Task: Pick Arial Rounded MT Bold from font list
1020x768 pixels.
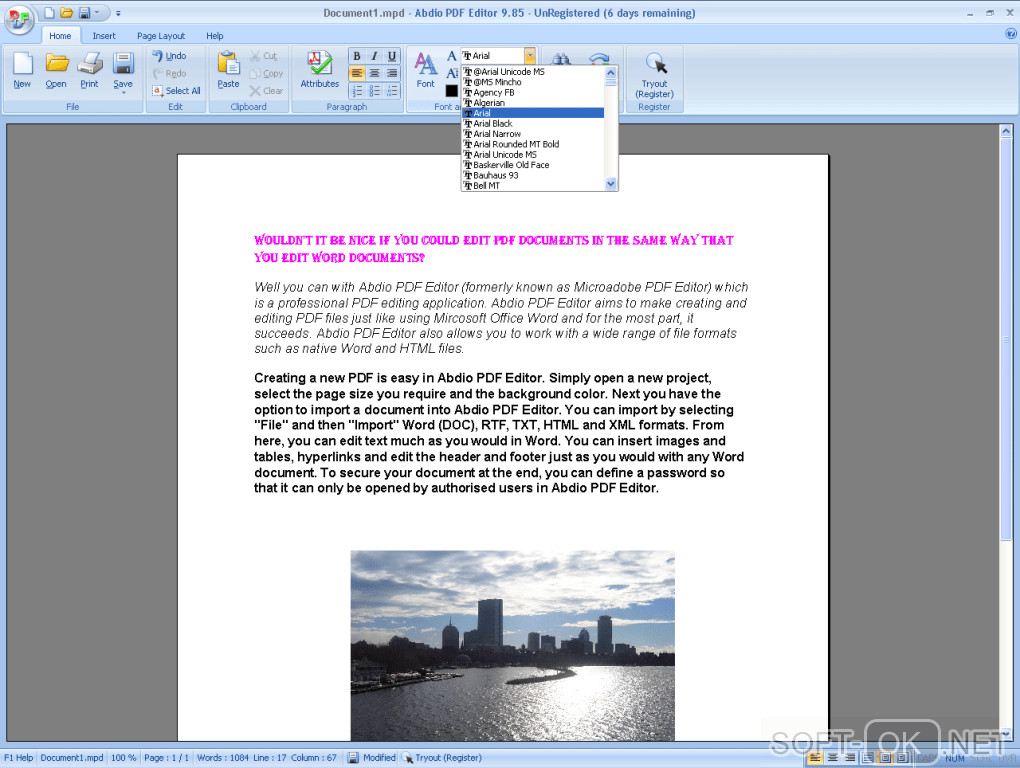Action: pyautogui.click(x=533, y=144)
